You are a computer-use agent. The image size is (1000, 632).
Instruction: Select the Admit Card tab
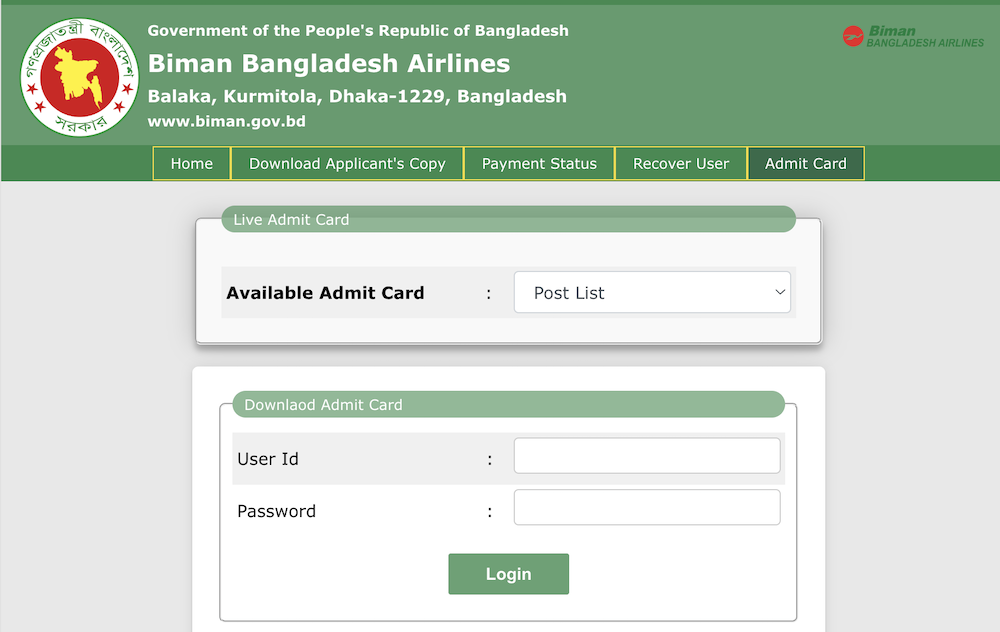coord(806,163)
